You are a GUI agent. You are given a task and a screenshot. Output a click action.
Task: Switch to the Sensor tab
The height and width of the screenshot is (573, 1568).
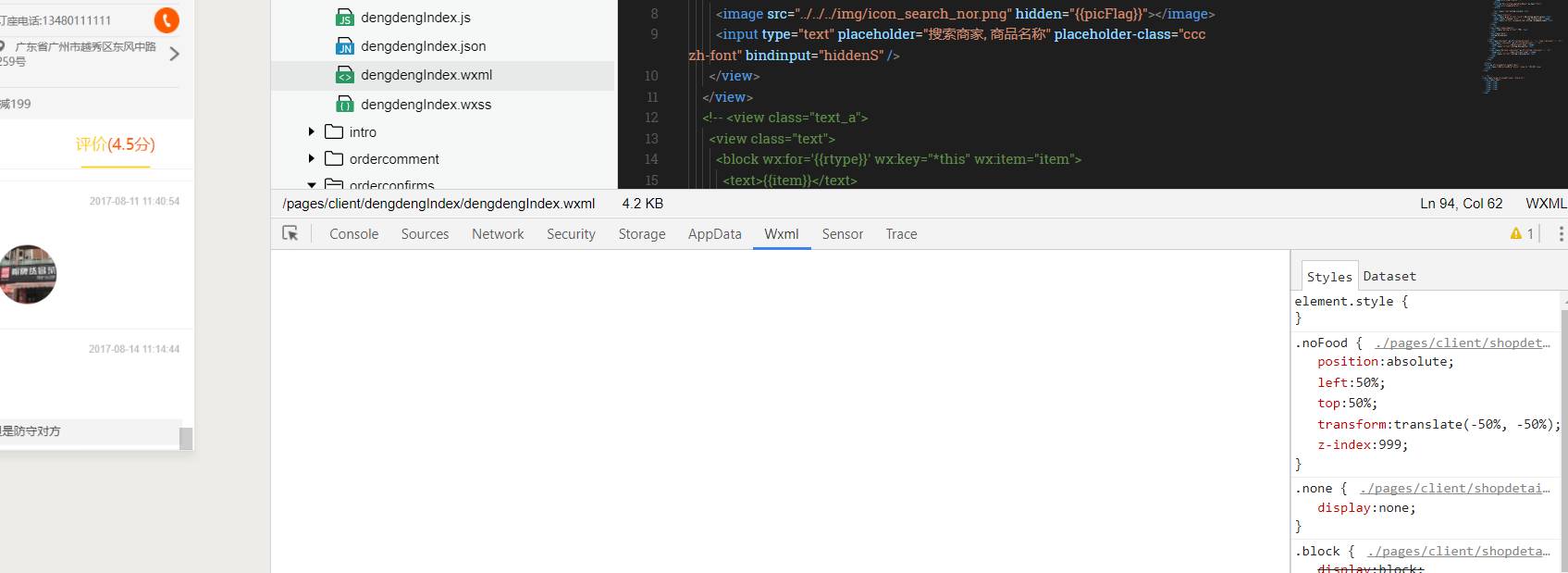(x=842, y=234)
